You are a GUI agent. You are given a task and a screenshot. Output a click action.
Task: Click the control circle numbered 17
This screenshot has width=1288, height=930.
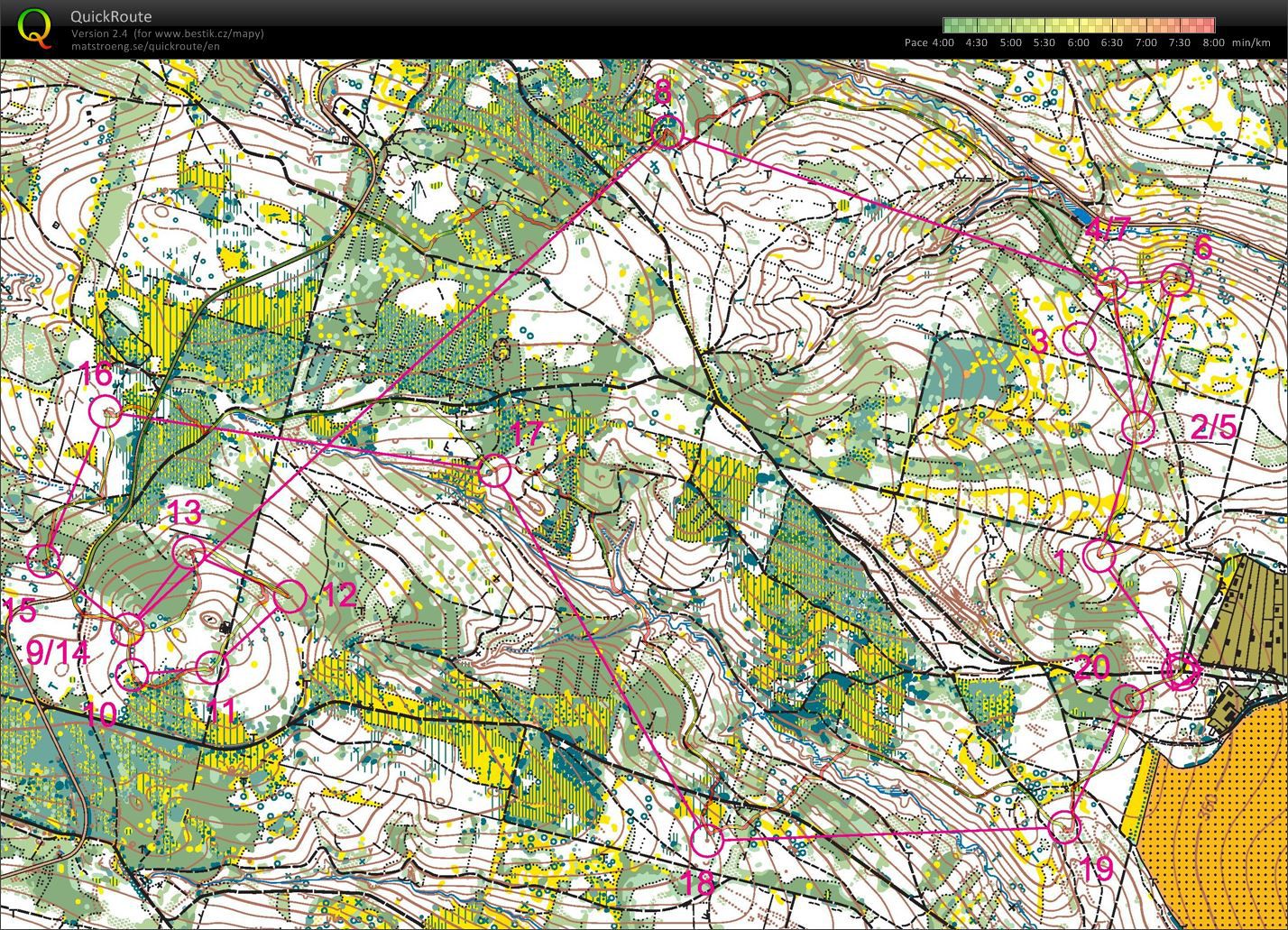(x=494, y=471)
